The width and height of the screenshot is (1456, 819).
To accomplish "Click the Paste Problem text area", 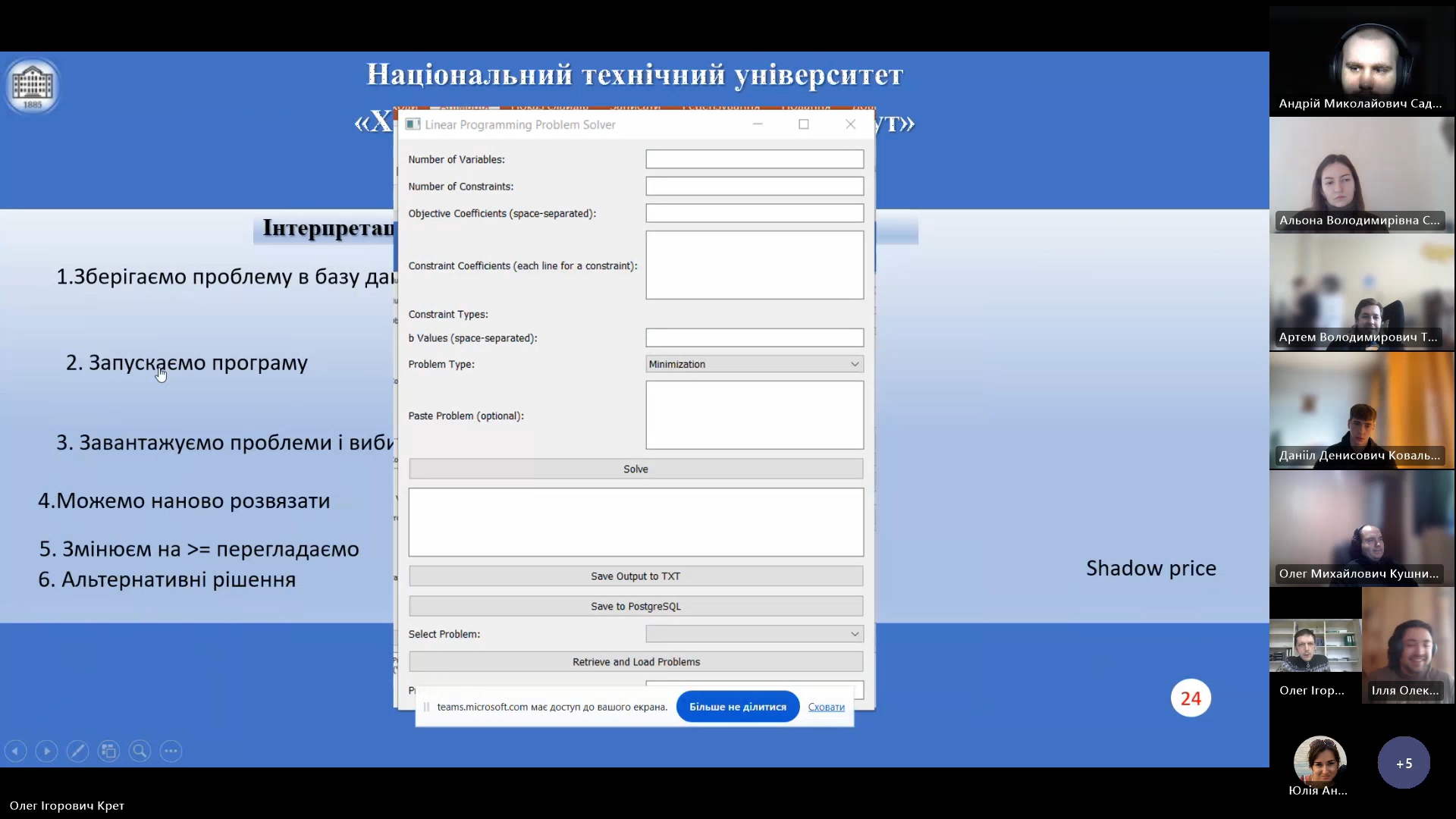I will [754, 415].
